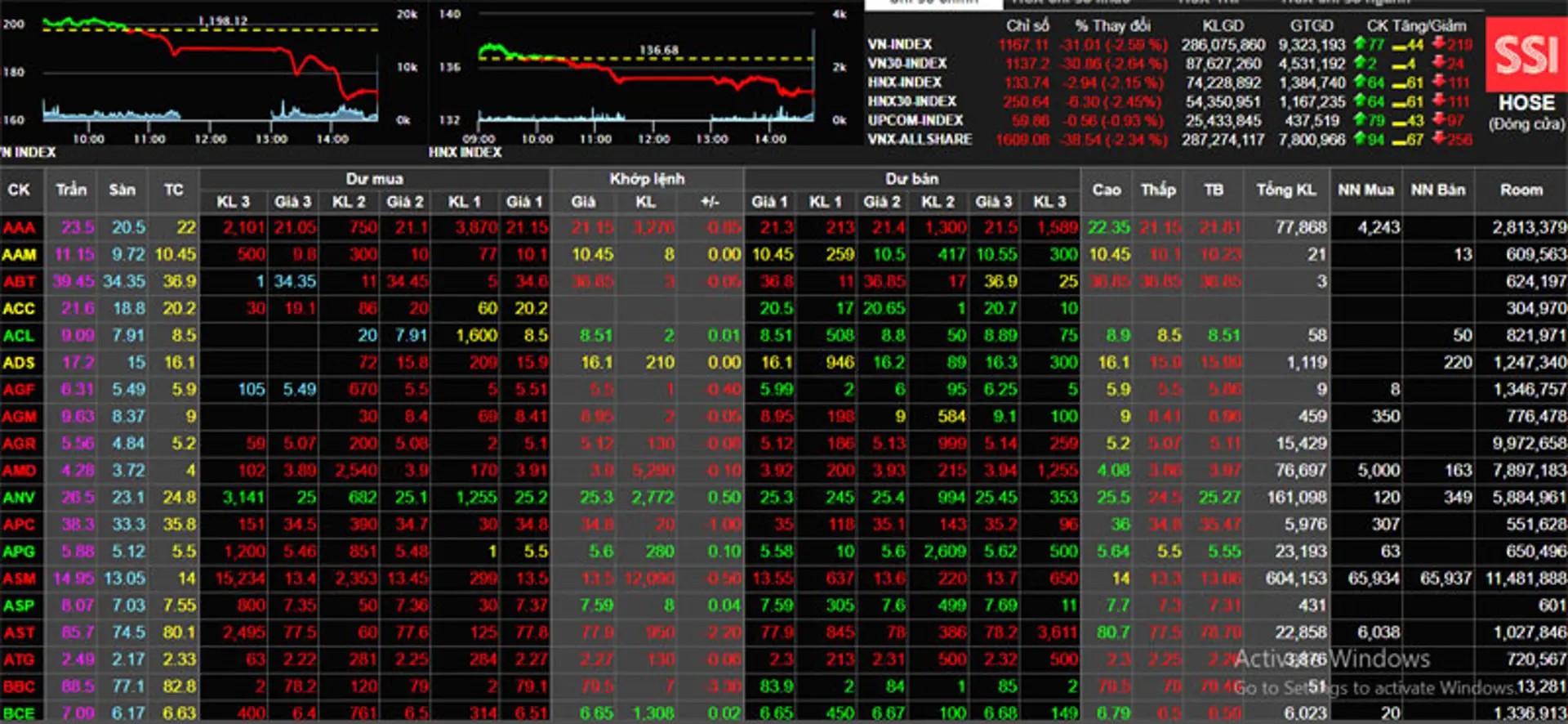Viewport: 1568px width, 724px height.
Task: Click the 1,198.12 reference label on VN chart
Action: click(x=223, y=20)
